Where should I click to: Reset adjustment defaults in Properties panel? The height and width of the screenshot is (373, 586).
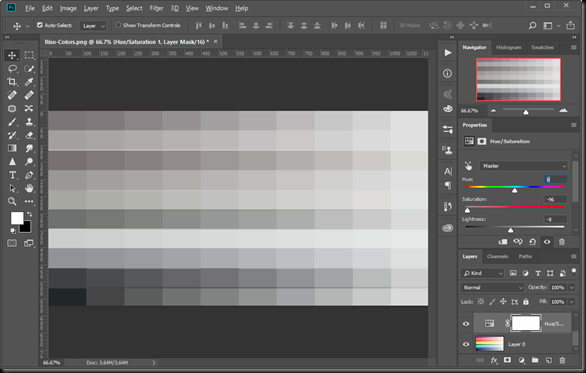[x=532, y=242]
